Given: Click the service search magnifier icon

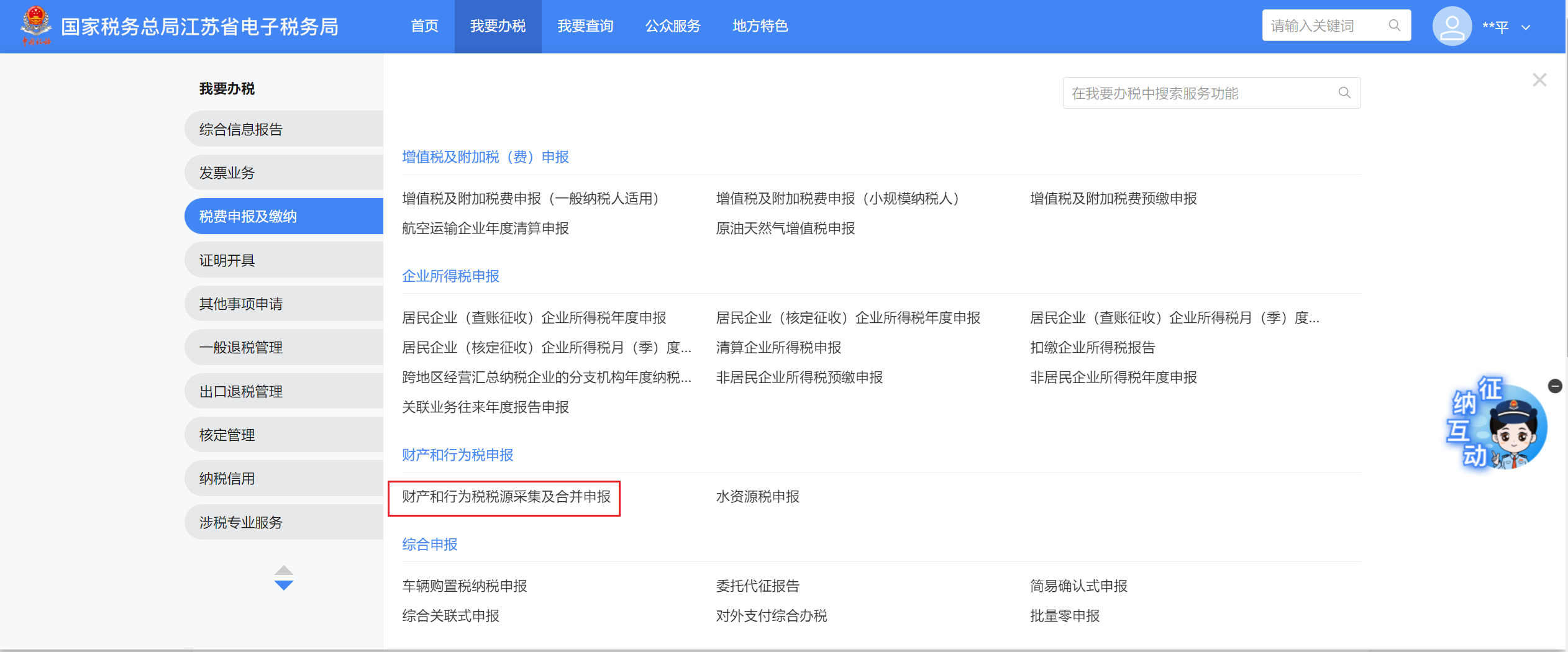Looking at the screenshot, I should pos(1344,93).
